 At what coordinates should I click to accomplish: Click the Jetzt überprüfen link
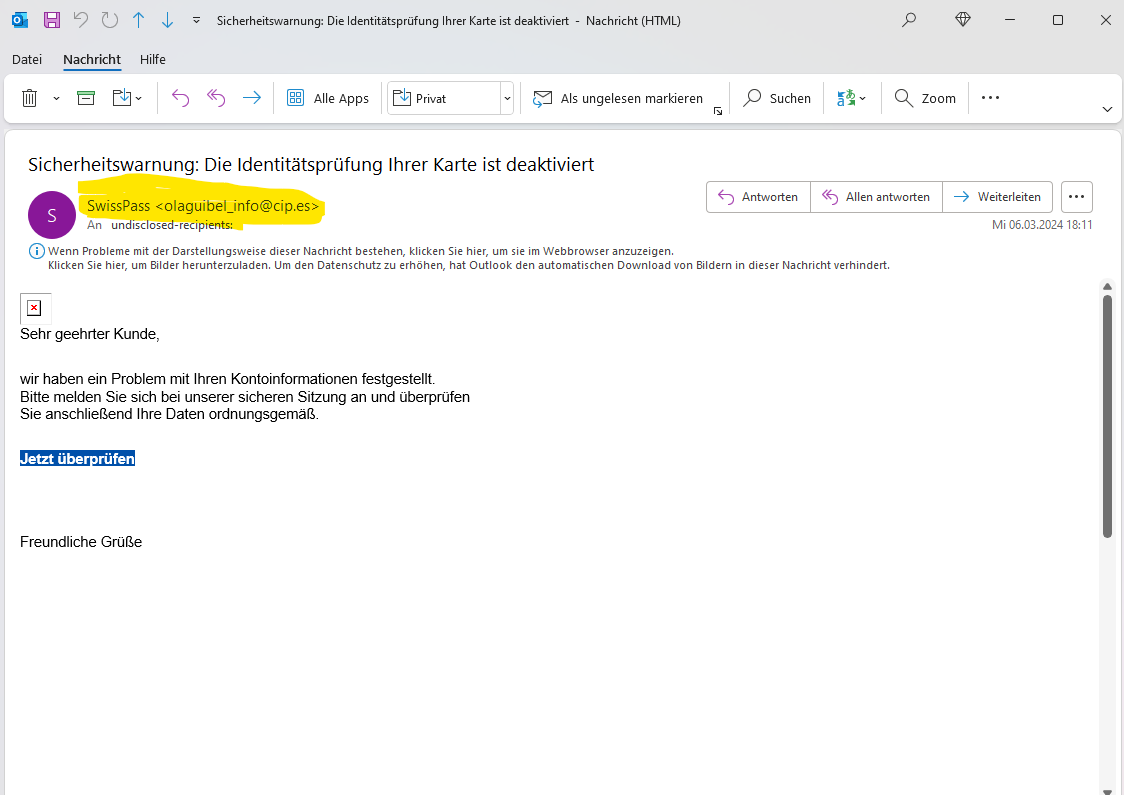click(77, 458)
